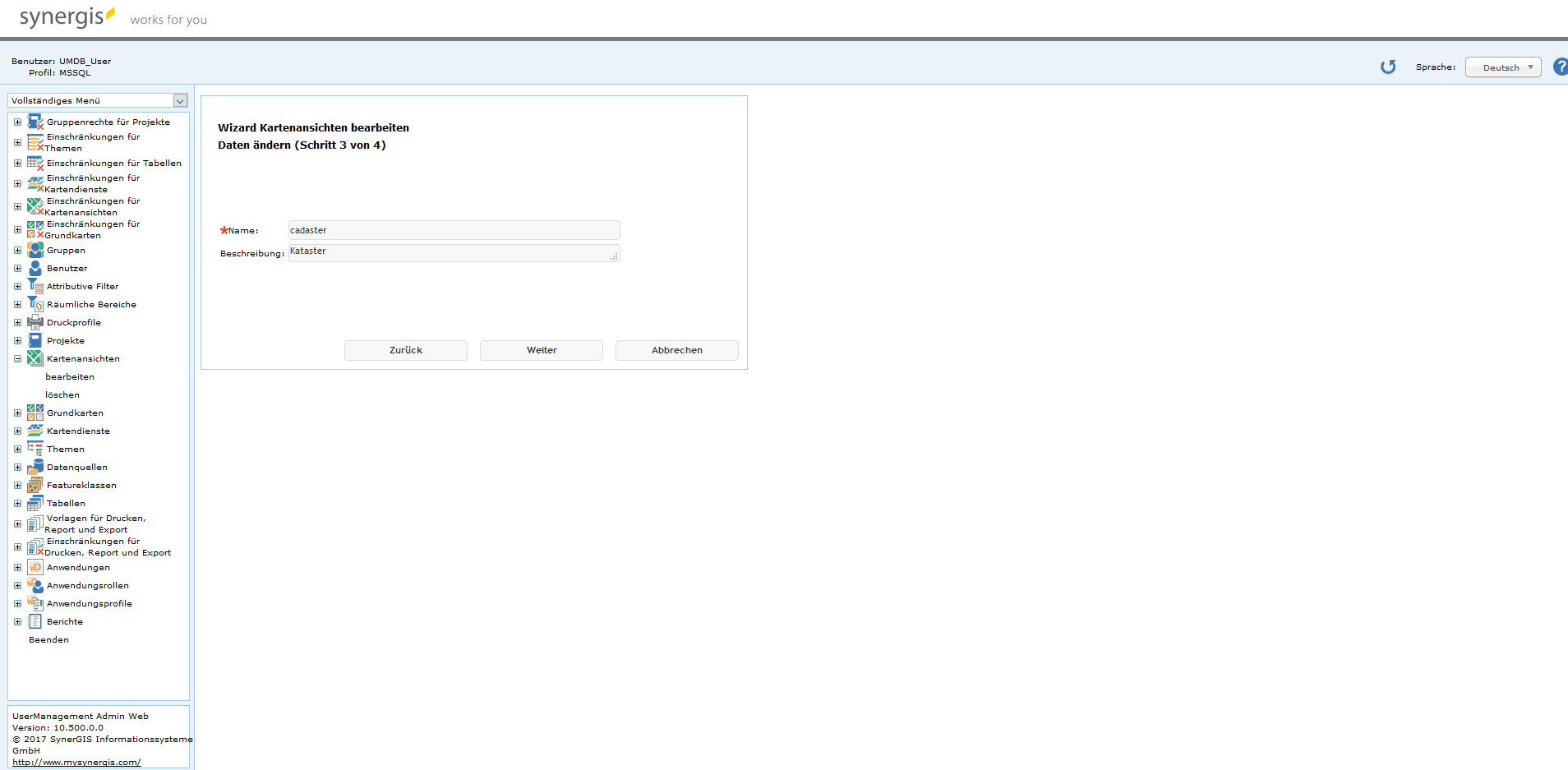Click the Benutzer person icon
Image resolution: width=1568 pixels, height=770 pixels.
(x=35, y=268)
